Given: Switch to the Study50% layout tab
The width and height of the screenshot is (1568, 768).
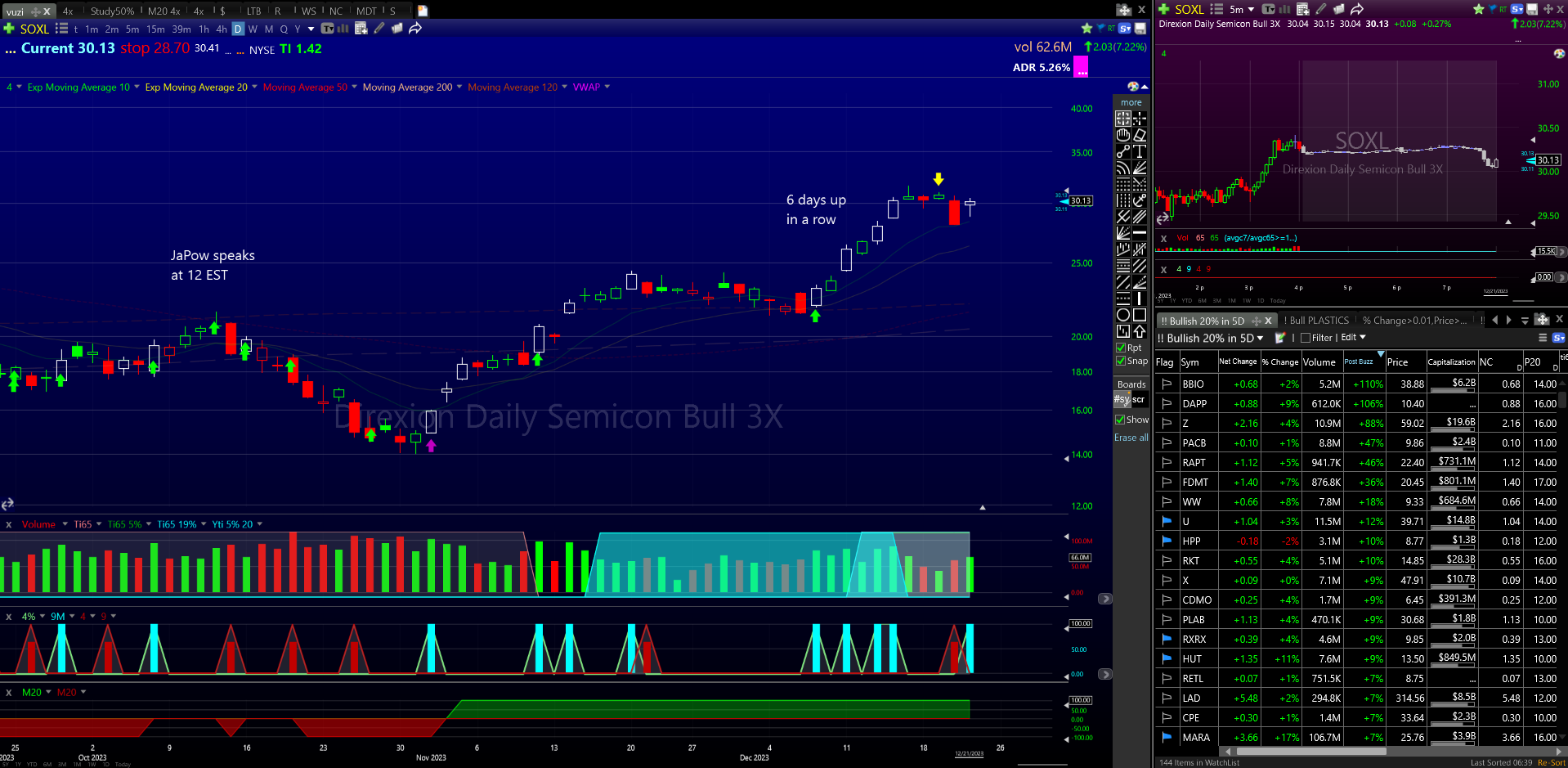Looking at the screenshot, I should 112,11.
